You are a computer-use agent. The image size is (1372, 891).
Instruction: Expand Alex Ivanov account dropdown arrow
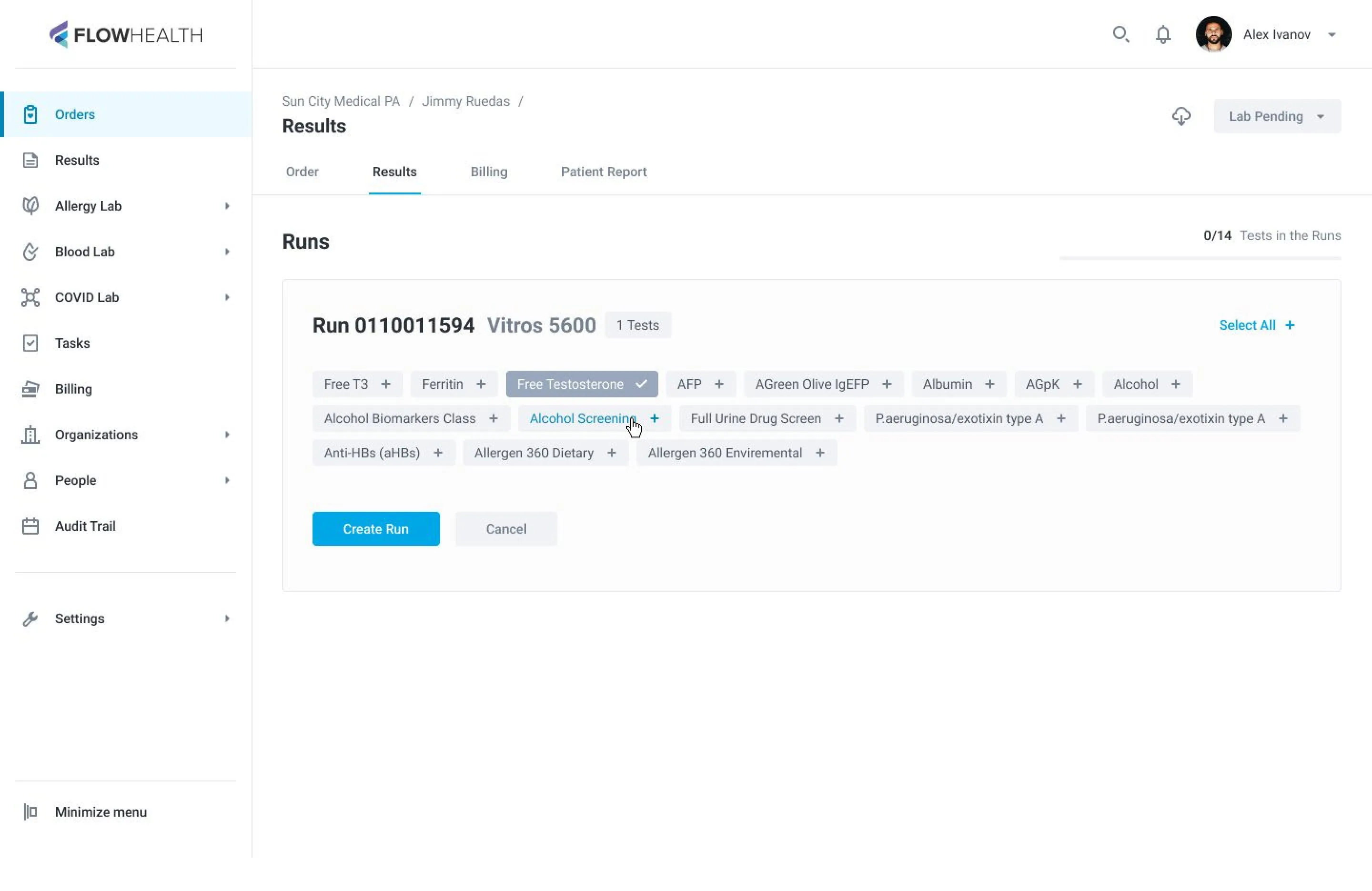1332,35
